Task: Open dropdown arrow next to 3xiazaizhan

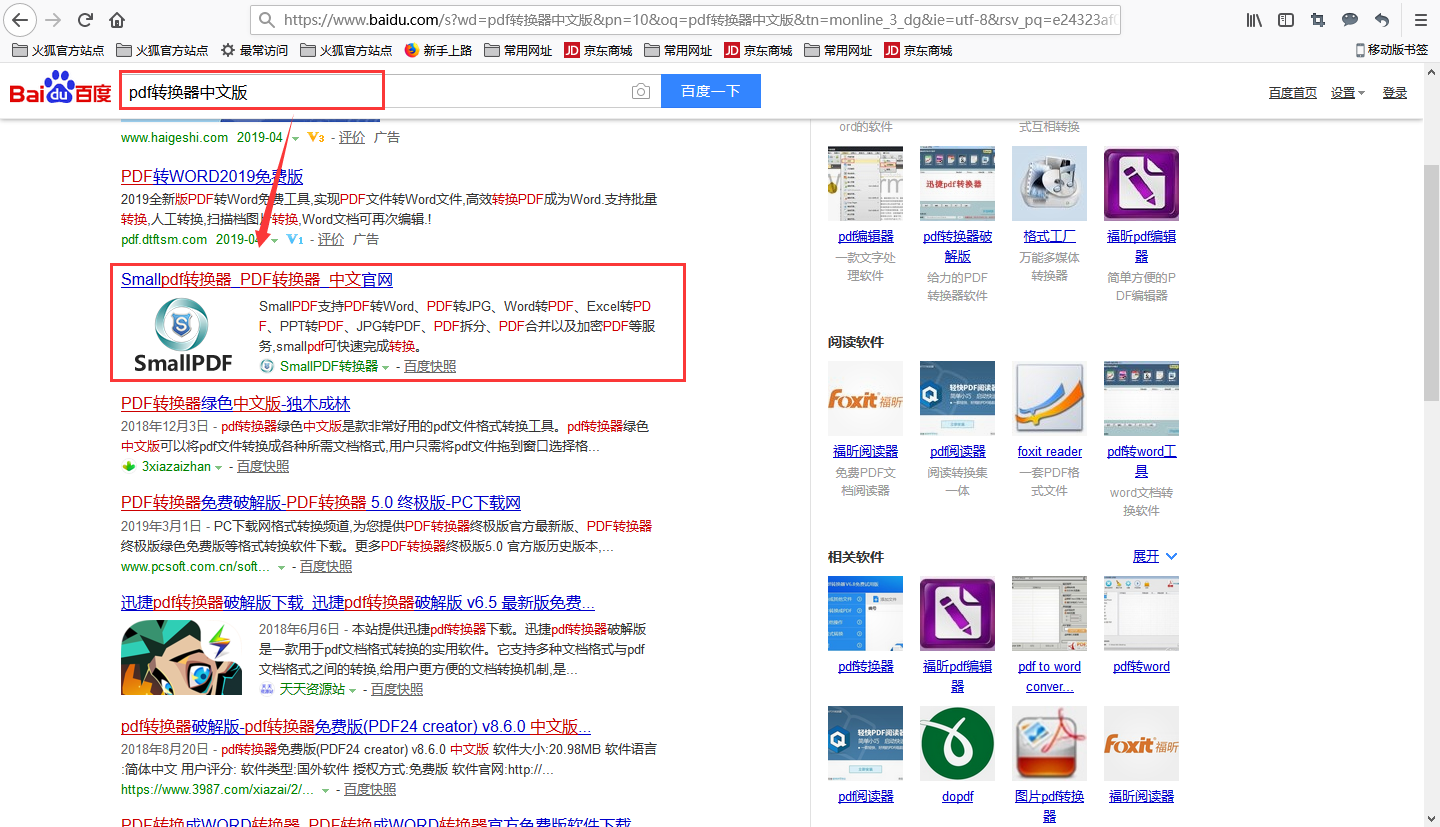Action: click(x=219, y=467)
